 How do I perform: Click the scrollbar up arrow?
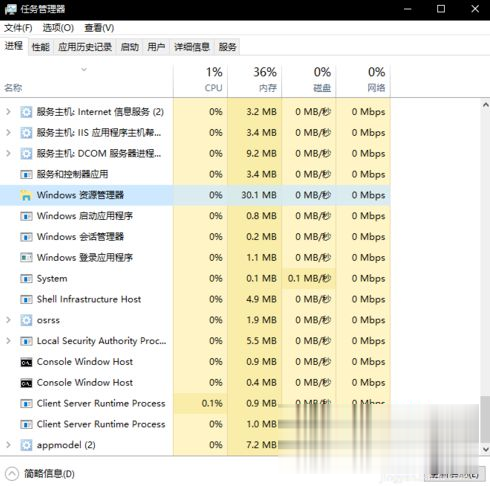485,105
